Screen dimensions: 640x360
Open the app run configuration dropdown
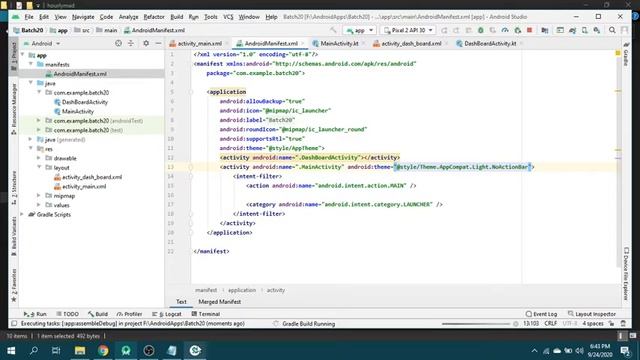tap(359, 30)
